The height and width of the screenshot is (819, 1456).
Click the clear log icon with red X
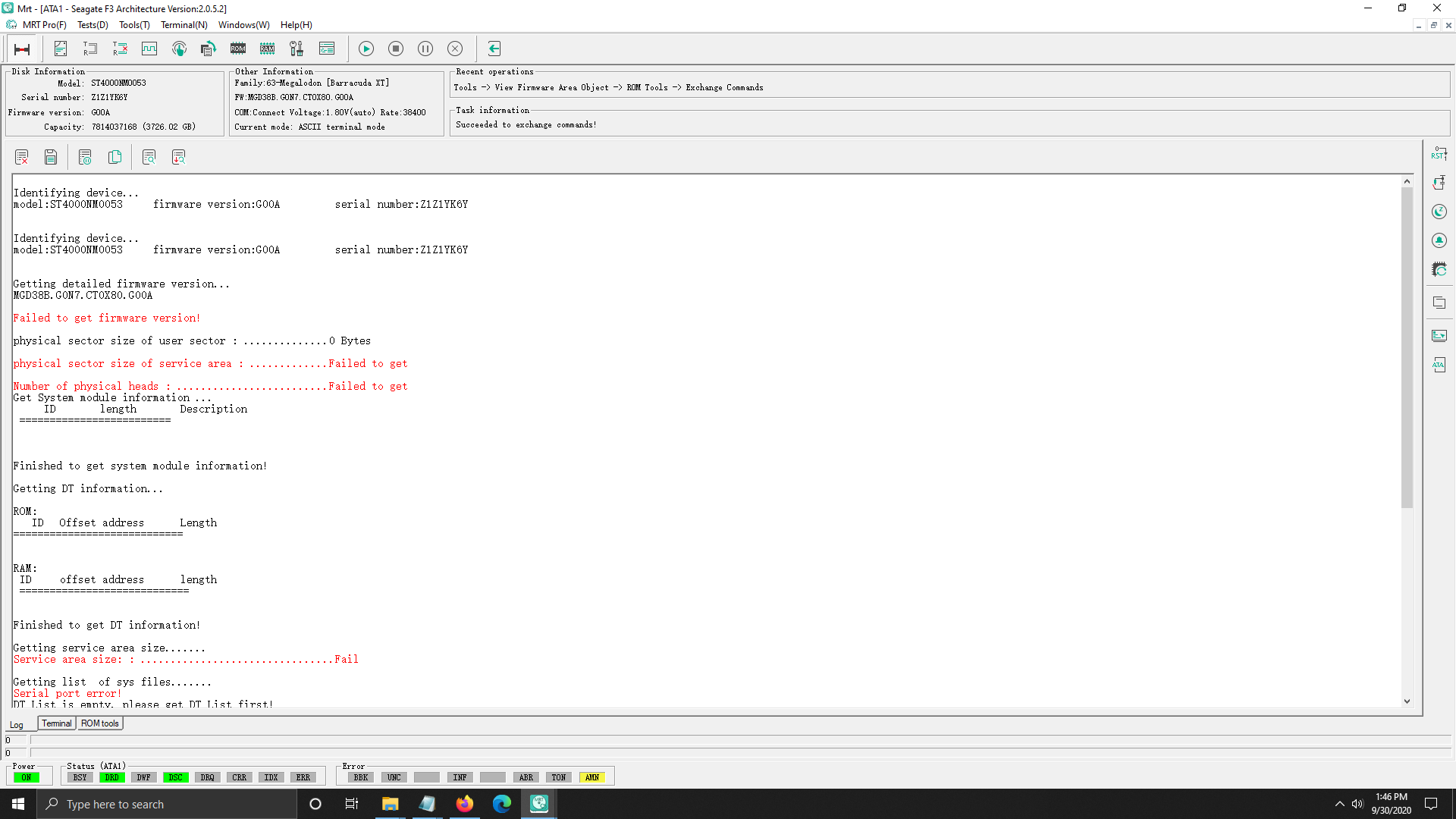coord(21,157)
